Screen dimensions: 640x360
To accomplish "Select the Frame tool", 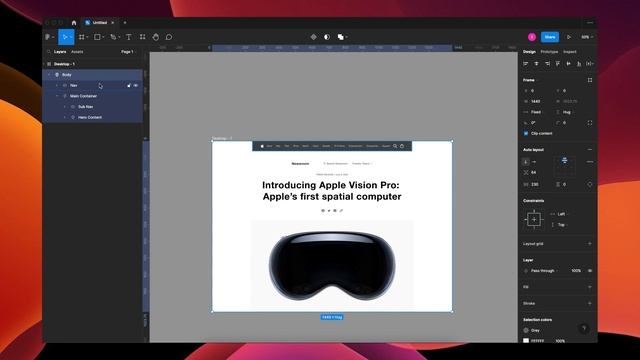I will click(82, 37).
